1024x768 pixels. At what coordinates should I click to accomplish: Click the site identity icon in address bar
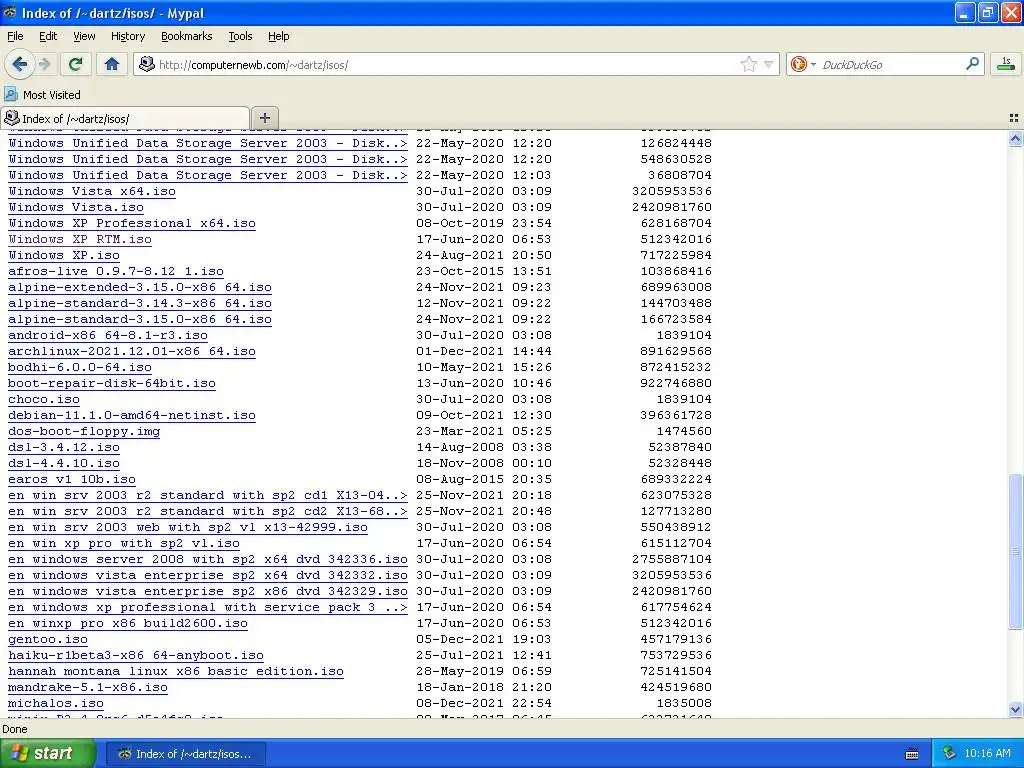point(147,64)
